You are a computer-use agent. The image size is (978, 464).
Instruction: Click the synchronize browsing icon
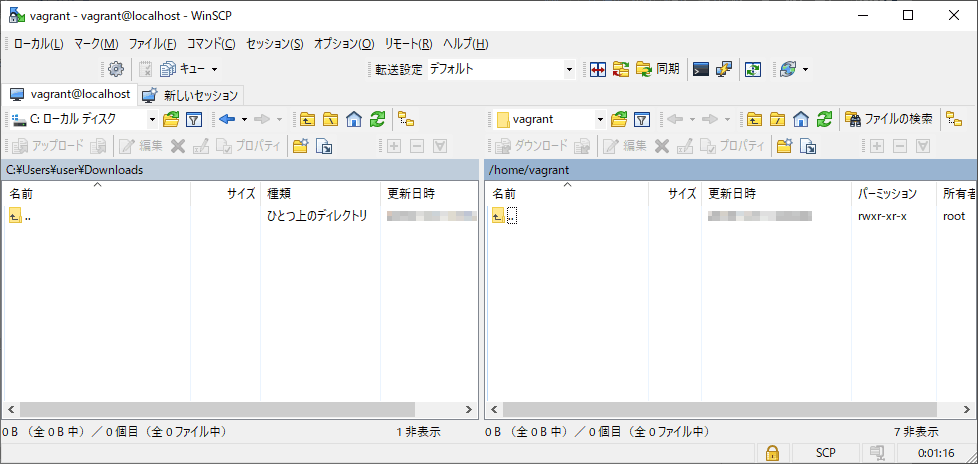(621, 69)
